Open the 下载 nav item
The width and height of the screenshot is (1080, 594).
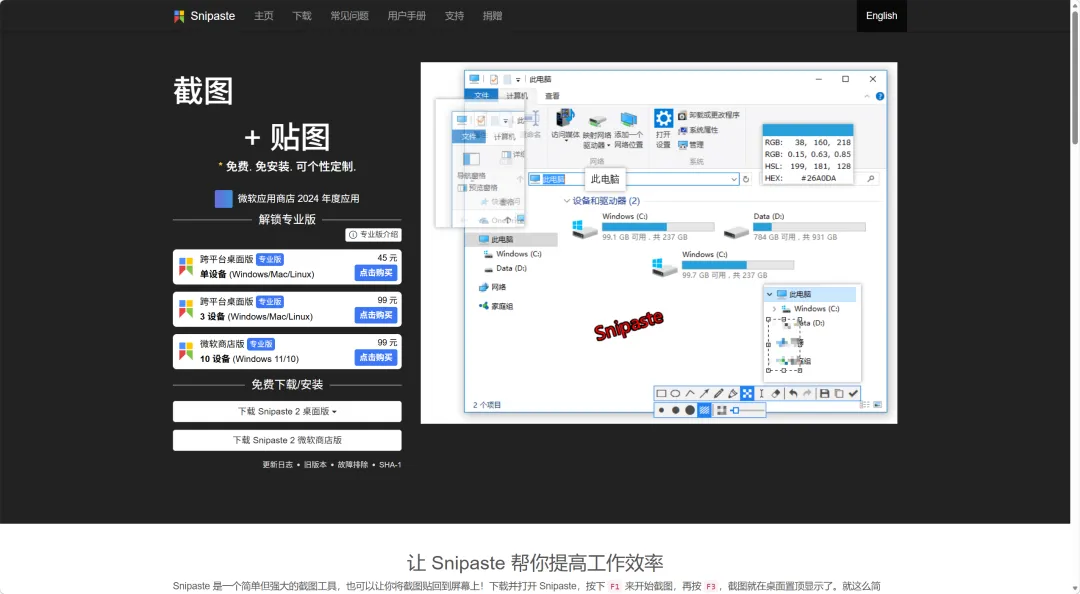[302, 16]
